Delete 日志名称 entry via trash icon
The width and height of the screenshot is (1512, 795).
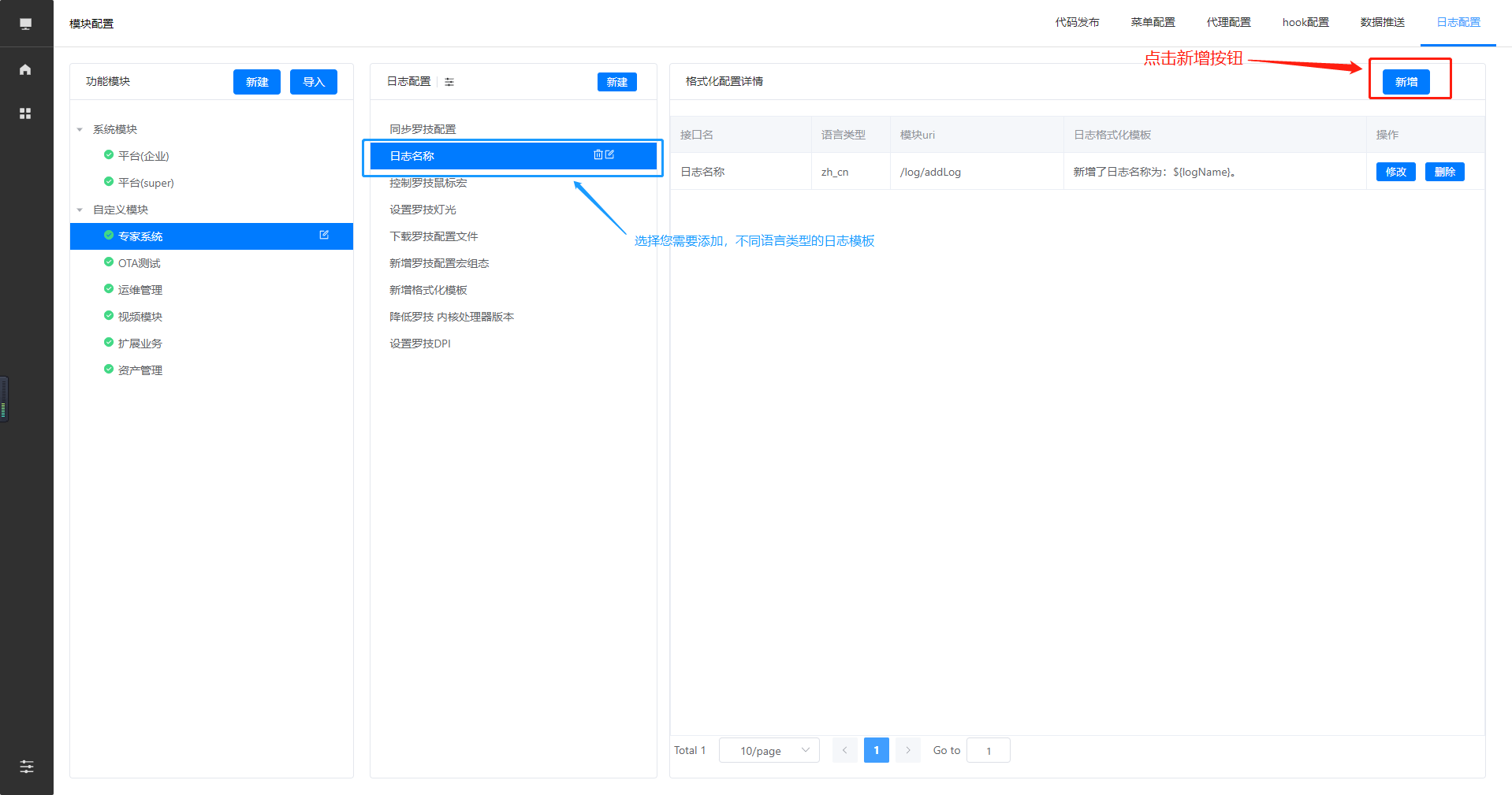click(x=598, y=155)
